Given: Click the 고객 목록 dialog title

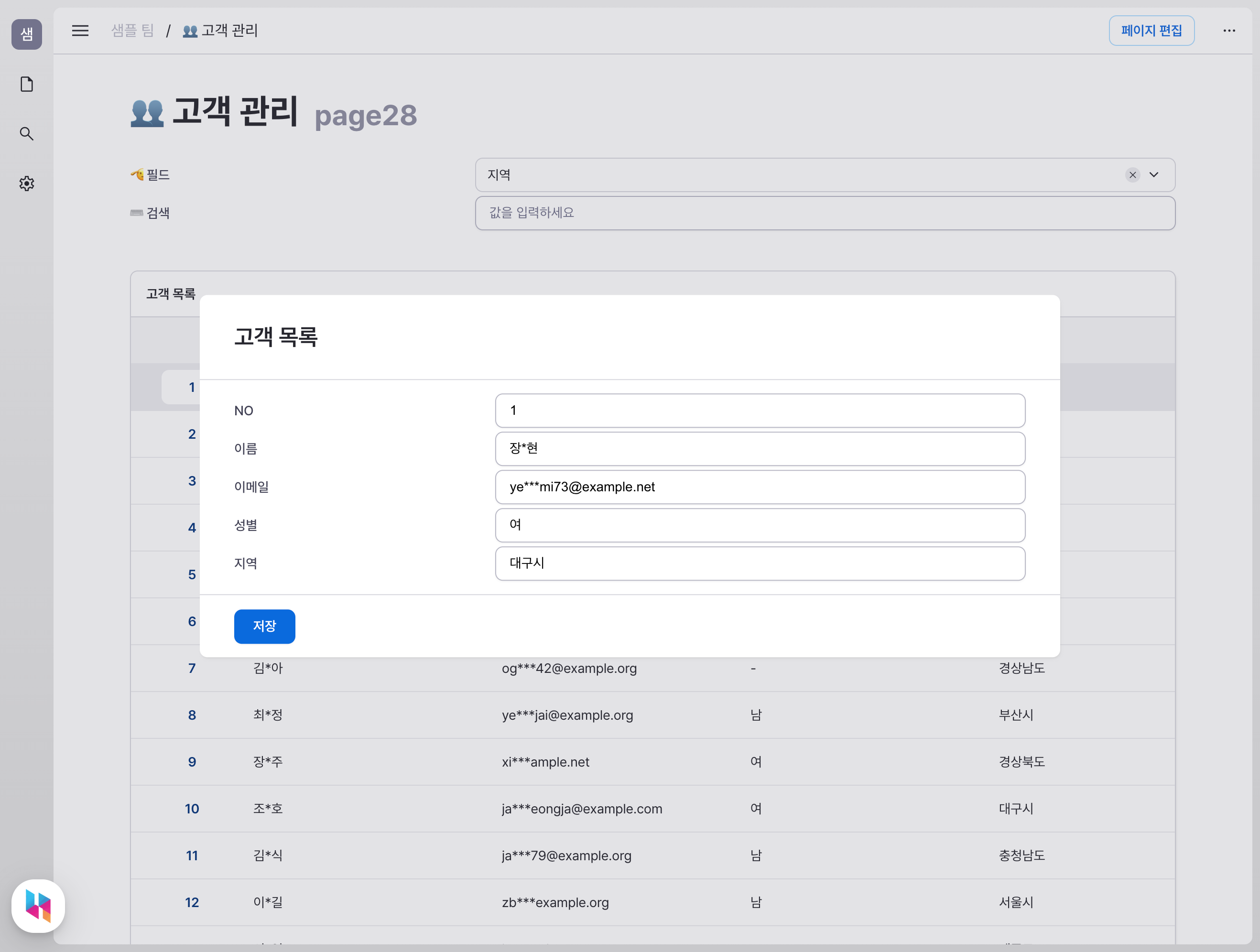Looking at the screenshot, I should (x=276, y=336).
